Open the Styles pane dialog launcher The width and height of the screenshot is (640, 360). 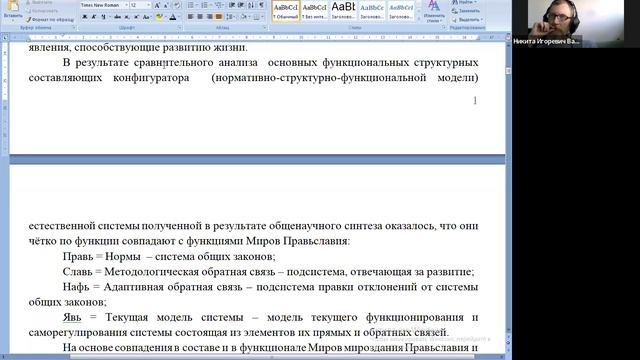[444, 28]
